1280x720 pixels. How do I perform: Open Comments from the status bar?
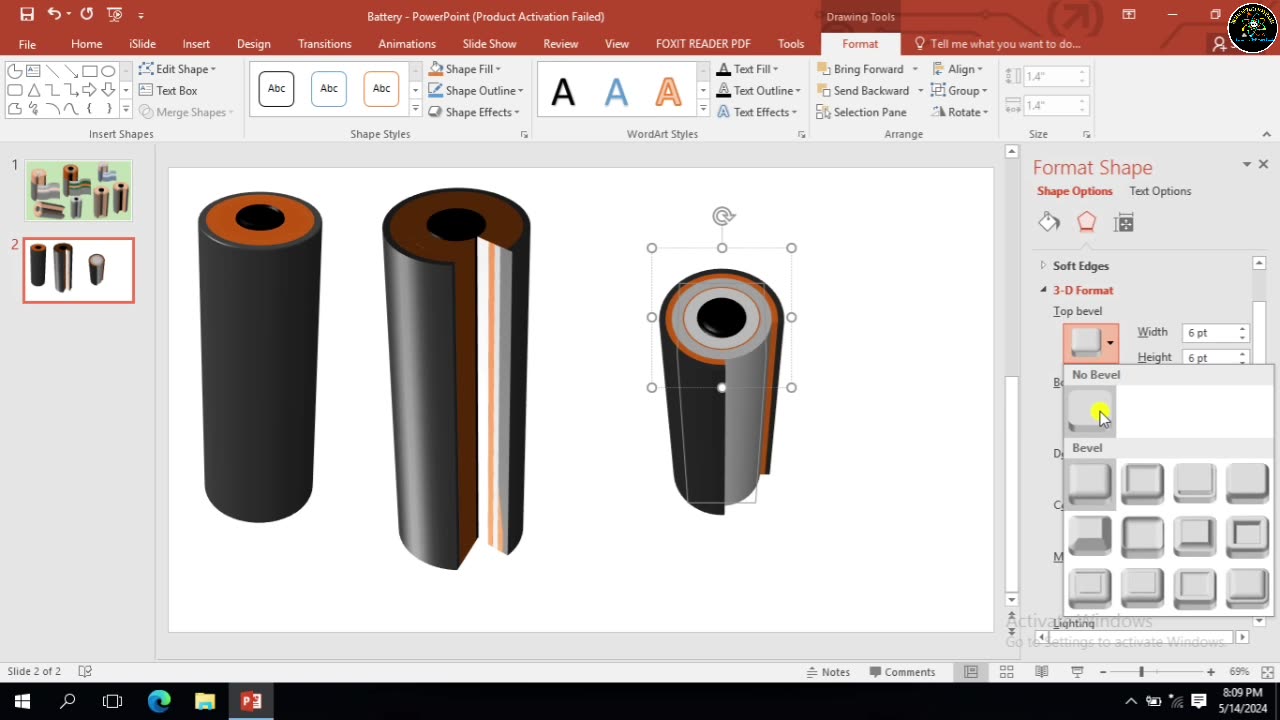coord(902,672)
